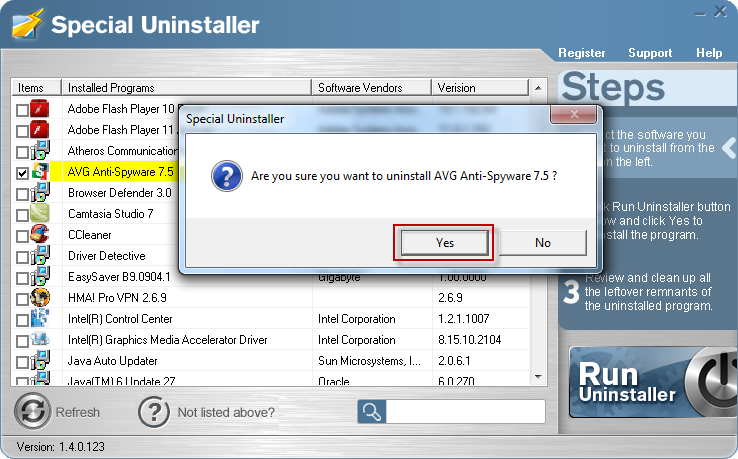This screenshot has width=738, height=459.
Task: Open the Support menu item
Action: tap(650, 53)
